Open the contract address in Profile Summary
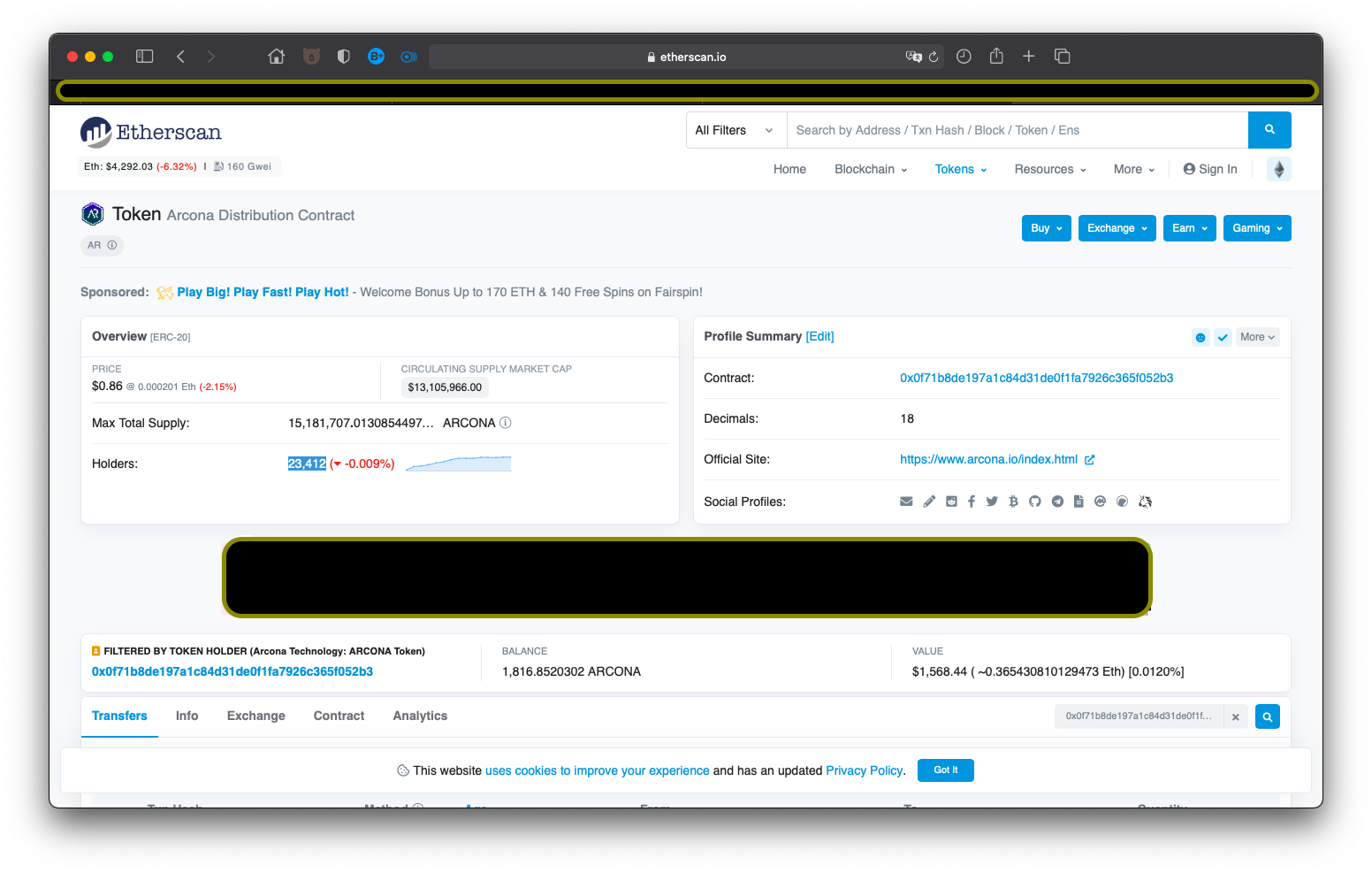 coord(1036,378)
